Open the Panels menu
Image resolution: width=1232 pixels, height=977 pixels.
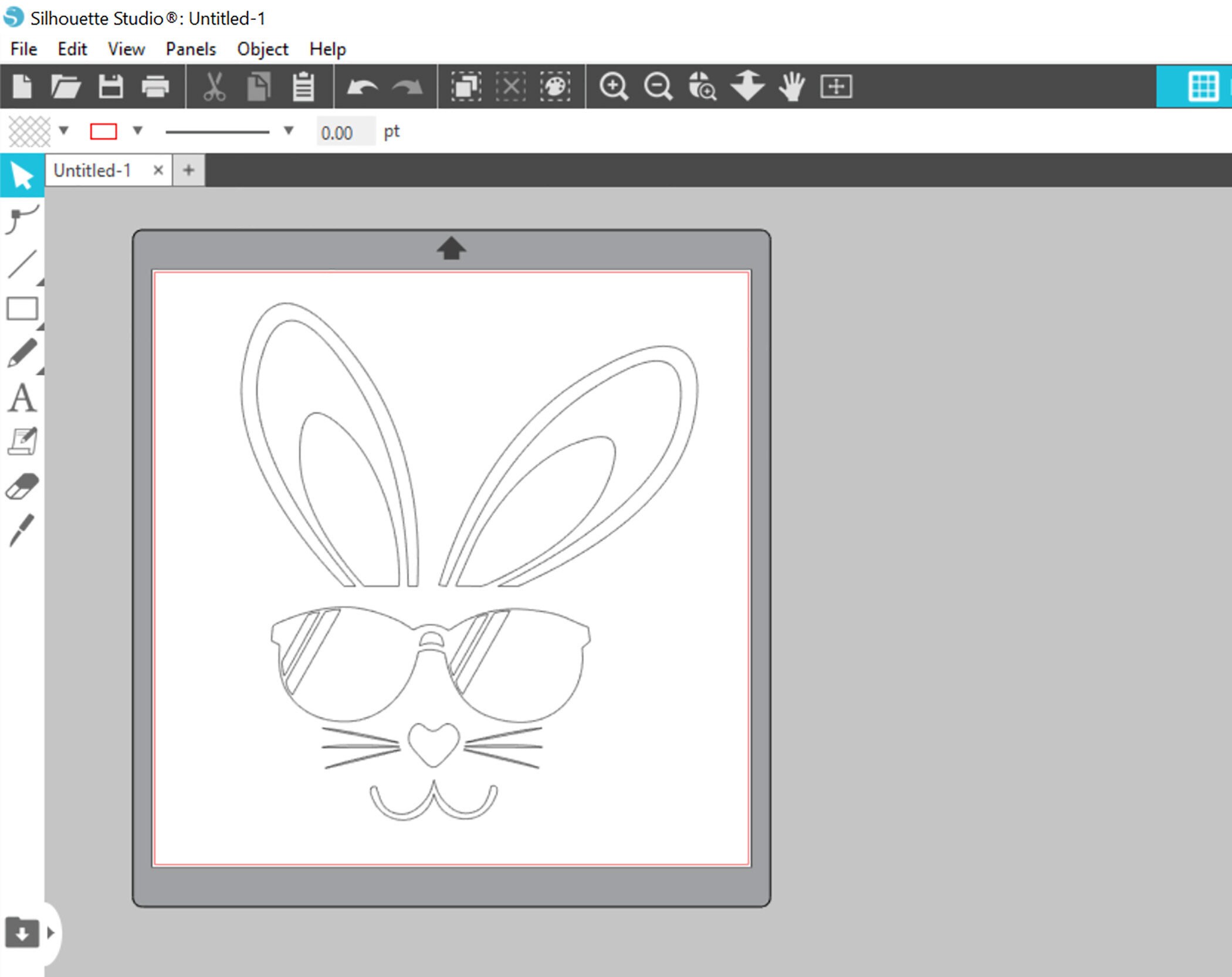click(191, 49)
